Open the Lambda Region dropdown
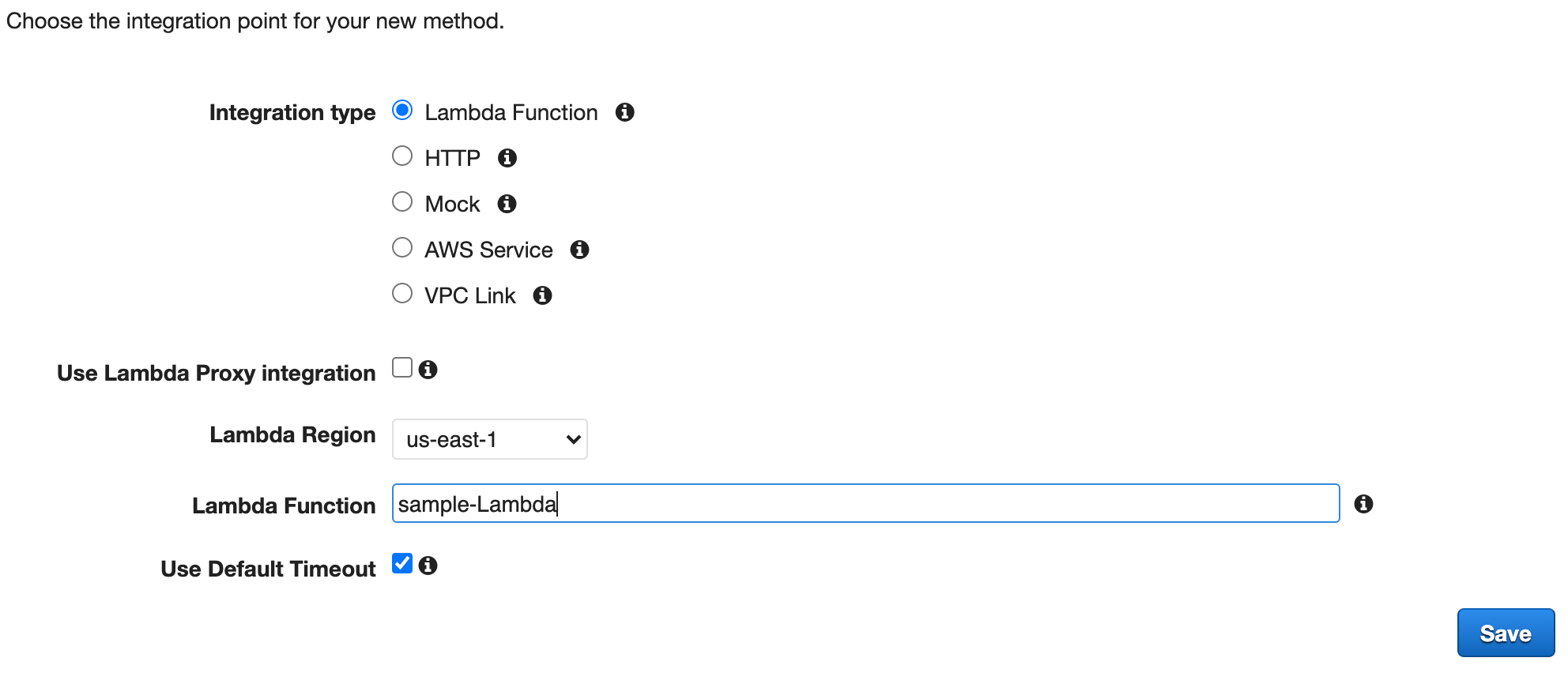 click(489, 439)
